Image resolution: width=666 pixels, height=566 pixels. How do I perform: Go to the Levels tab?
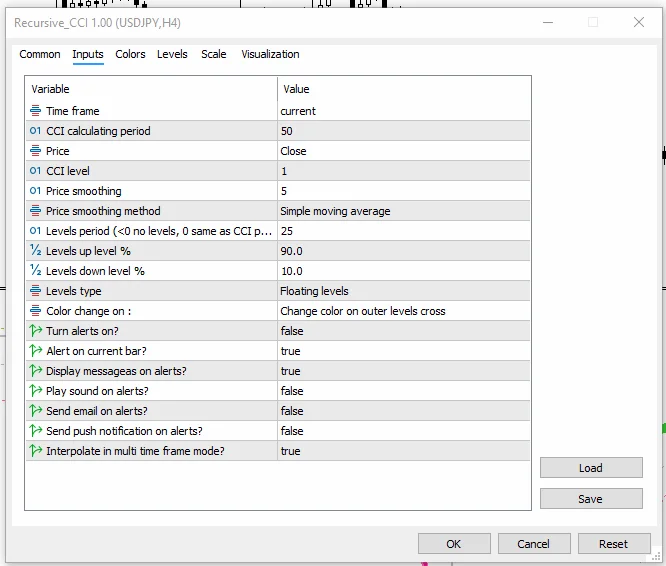(x=172, y=54)
